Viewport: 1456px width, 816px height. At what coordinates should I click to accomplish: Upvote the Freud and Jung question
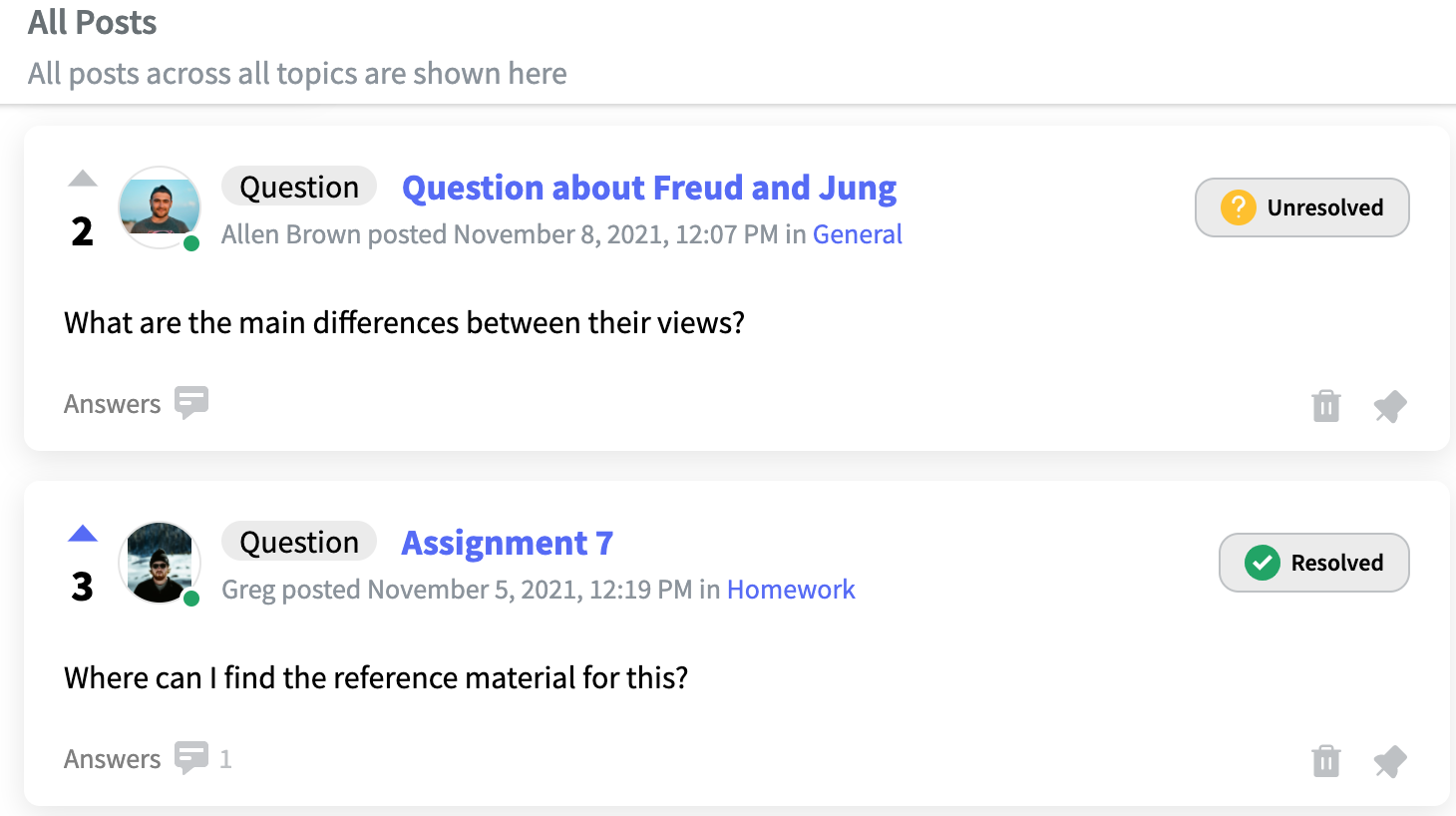pos(83,179)
